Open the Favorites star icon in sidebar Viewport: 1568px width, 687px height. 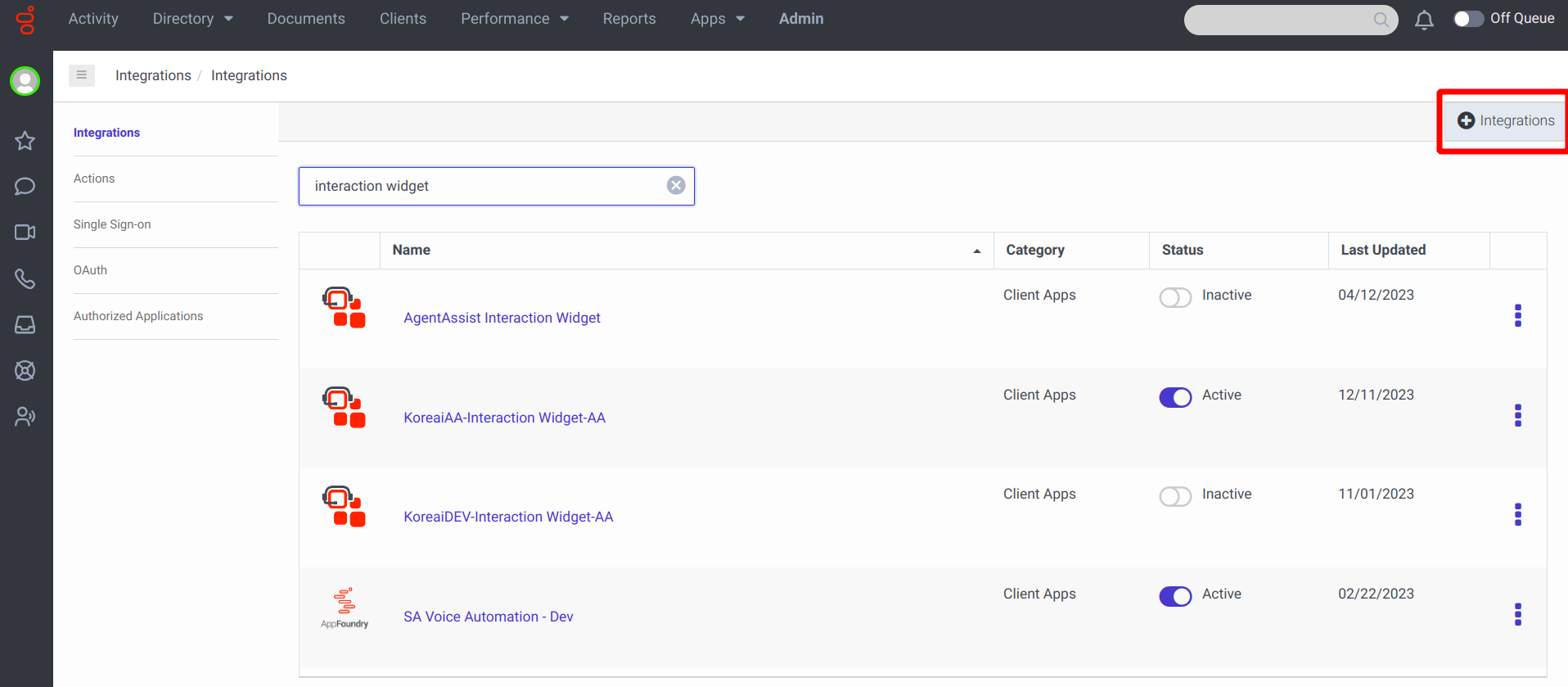(25, 141)
